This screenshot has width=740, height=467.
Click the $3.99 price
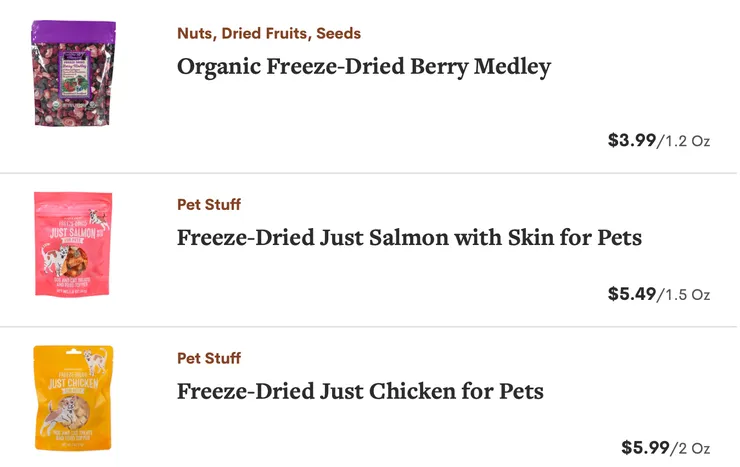pos(631,141)
